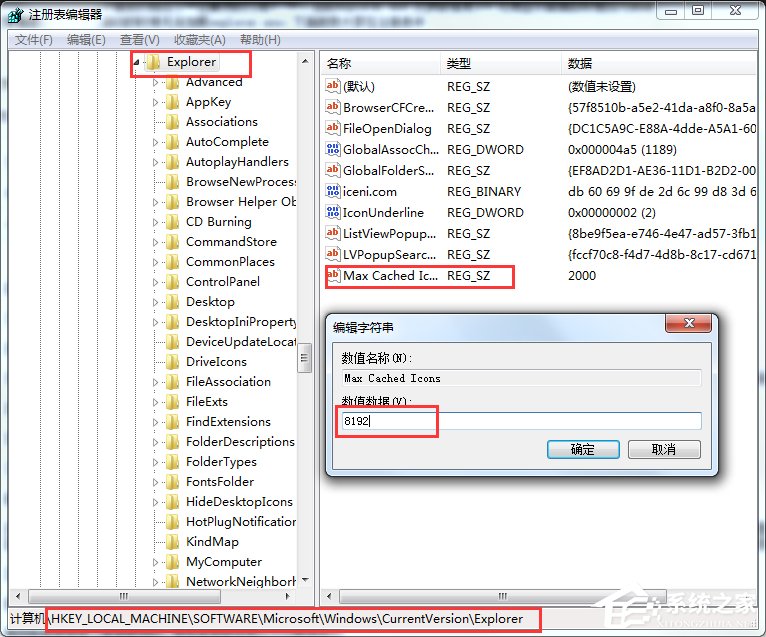Click the tree pane vertical scrollbar thumb
Image resolution: width=766 pixels, height=637 pixels.
[304, 358]
